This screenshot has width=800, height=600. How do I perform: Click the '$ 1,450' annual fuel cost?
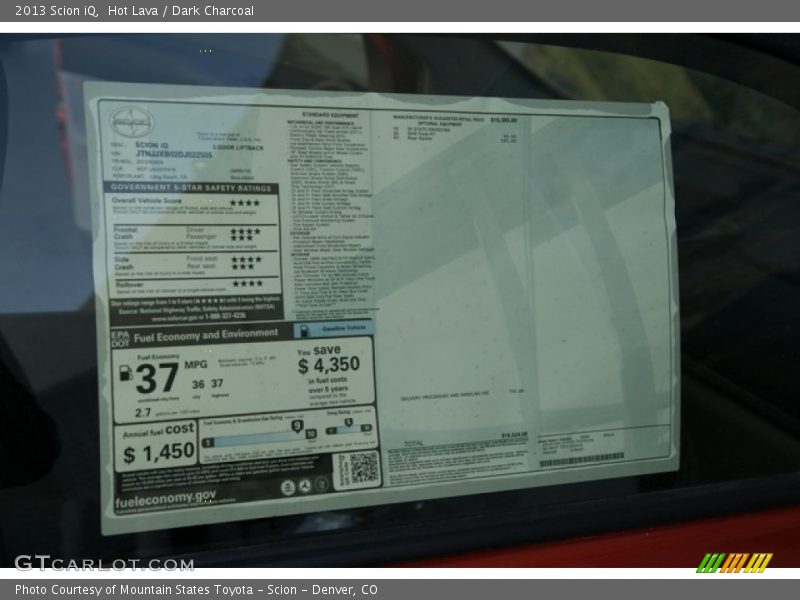tap(159, 453)
